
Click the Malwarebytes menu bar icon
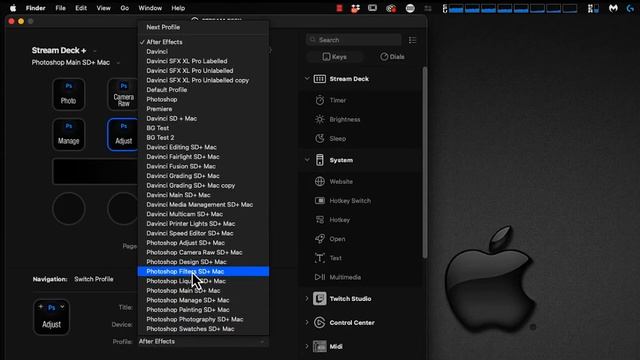613,8
